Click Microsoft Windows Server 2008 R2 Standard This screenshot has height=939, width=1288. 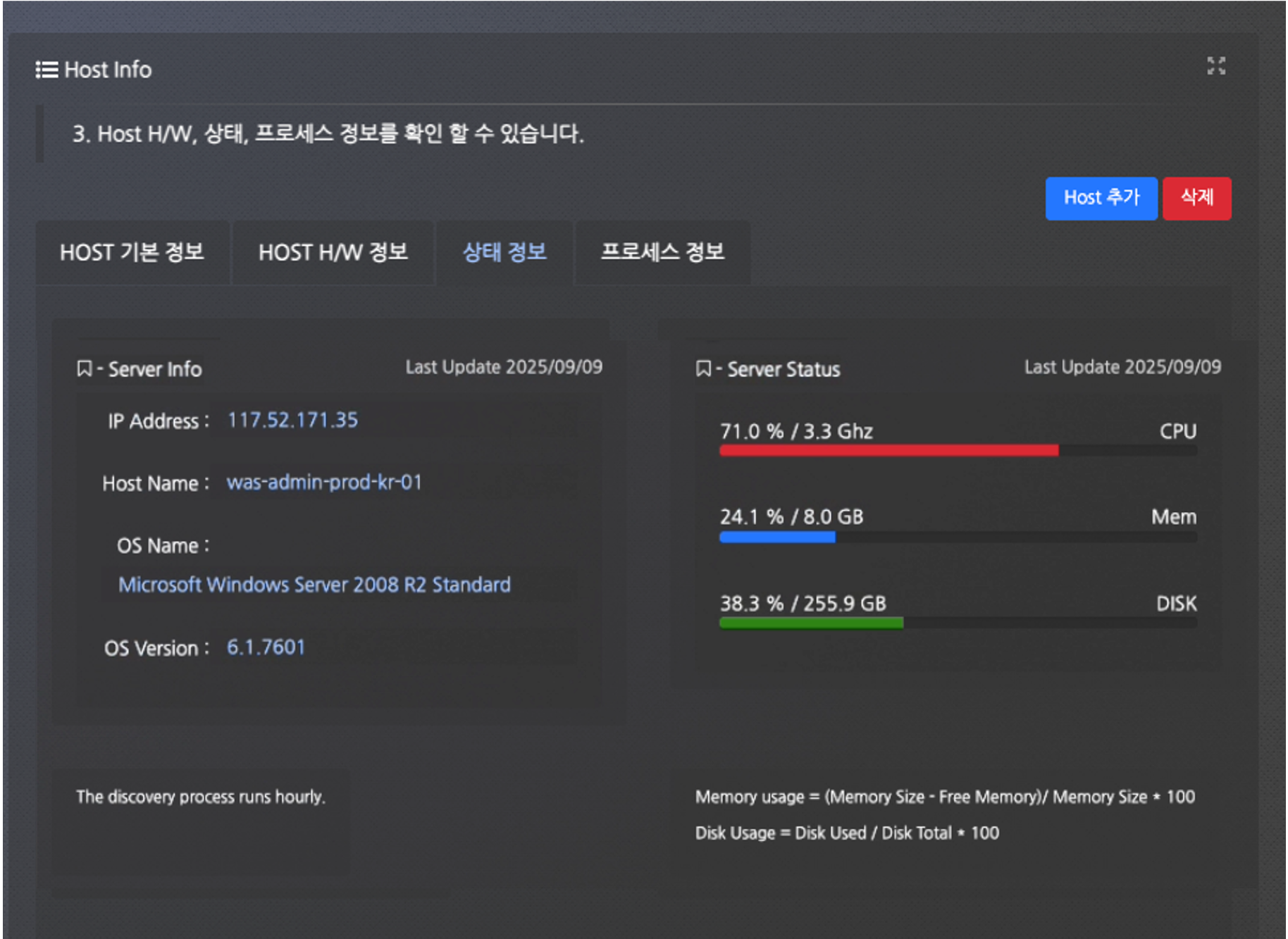(x=314, y=585)
